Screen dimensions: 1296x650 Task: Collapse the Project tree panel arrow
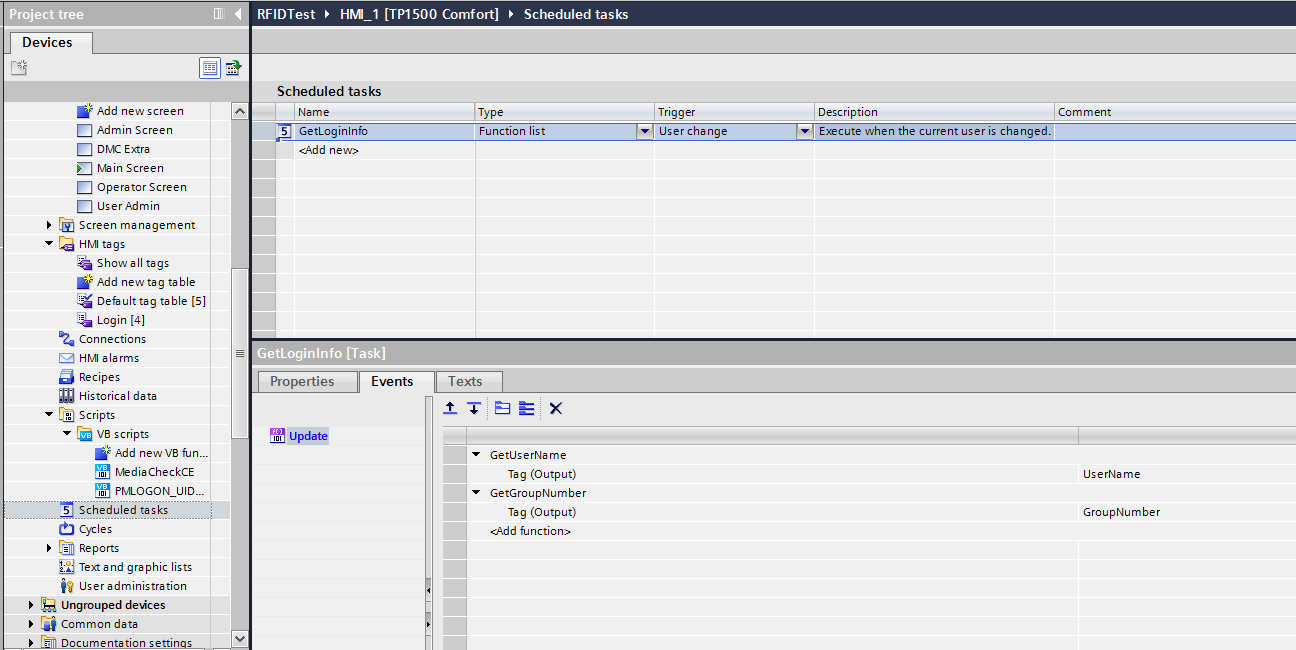pos(238,14)
